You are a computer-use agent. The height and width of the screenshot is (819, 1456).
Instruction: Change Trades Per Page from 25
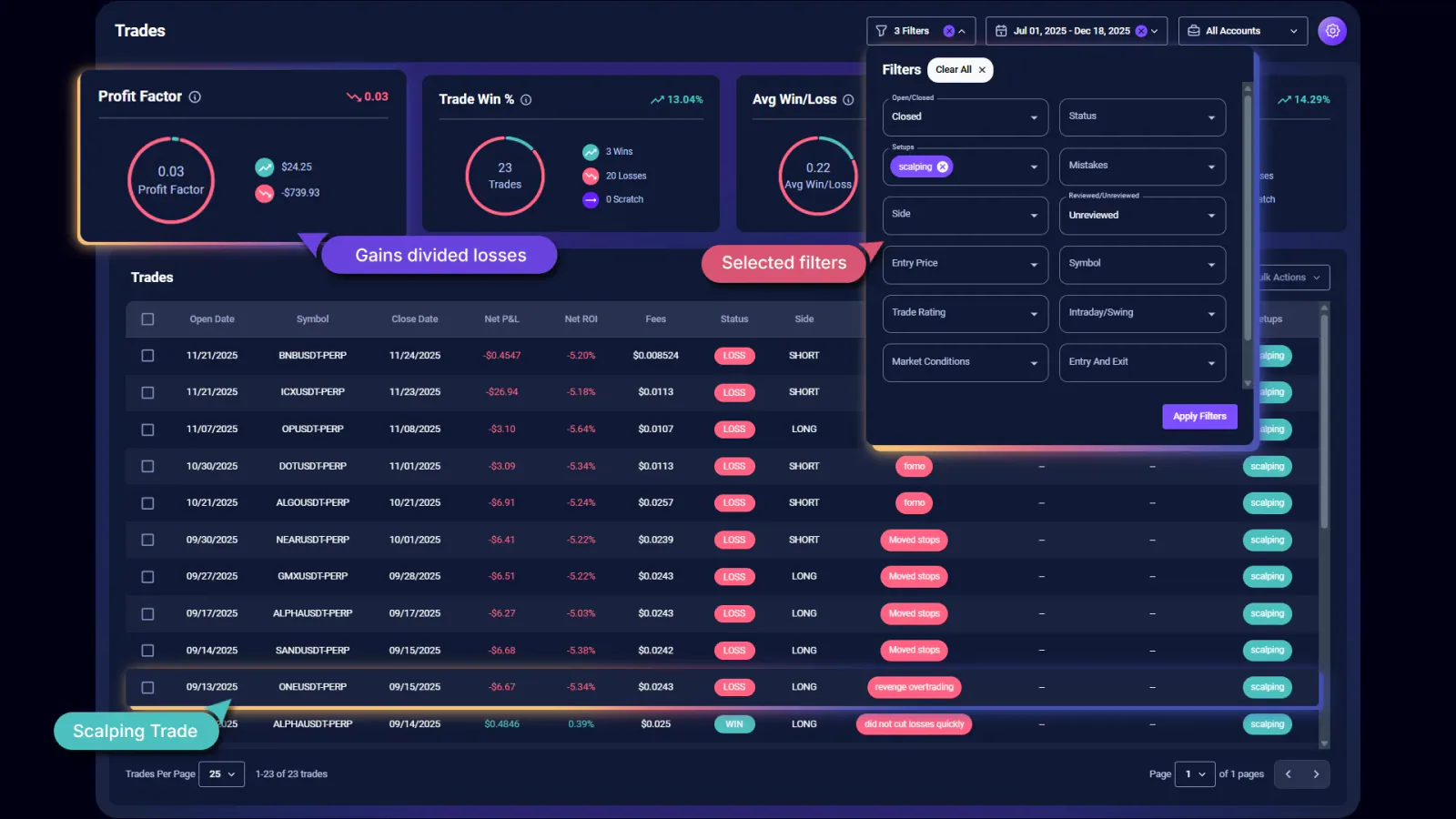click(221, 774)
